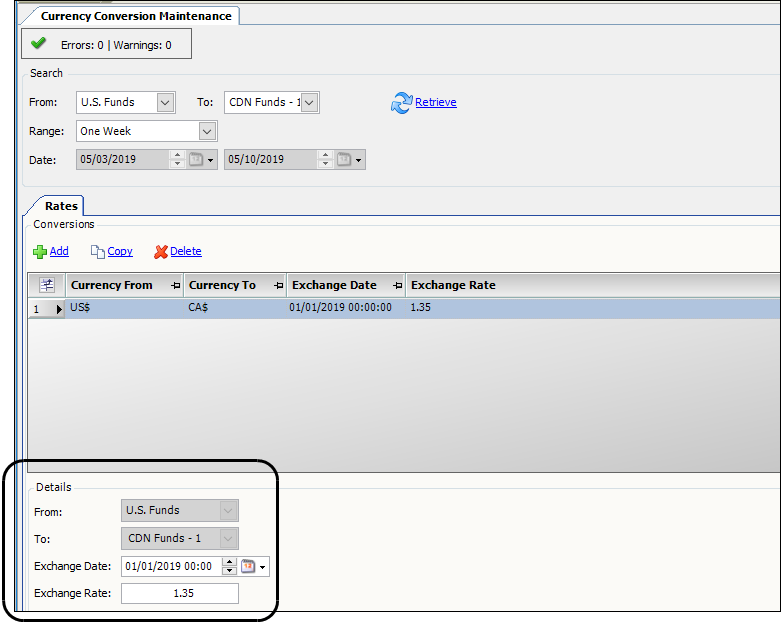Click the Exchange Rate 1.35 input field
781x623 pixels.
pos(180,594)
